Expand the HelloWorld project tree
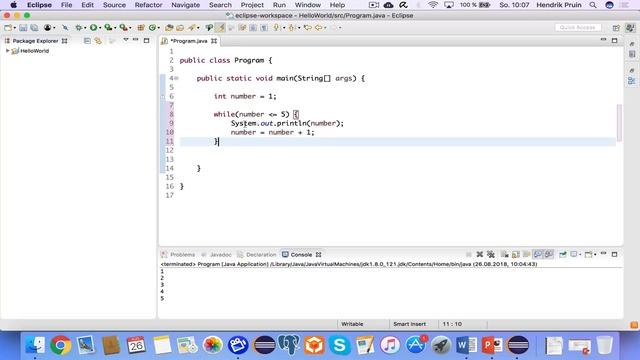 (x=7, y=51)
